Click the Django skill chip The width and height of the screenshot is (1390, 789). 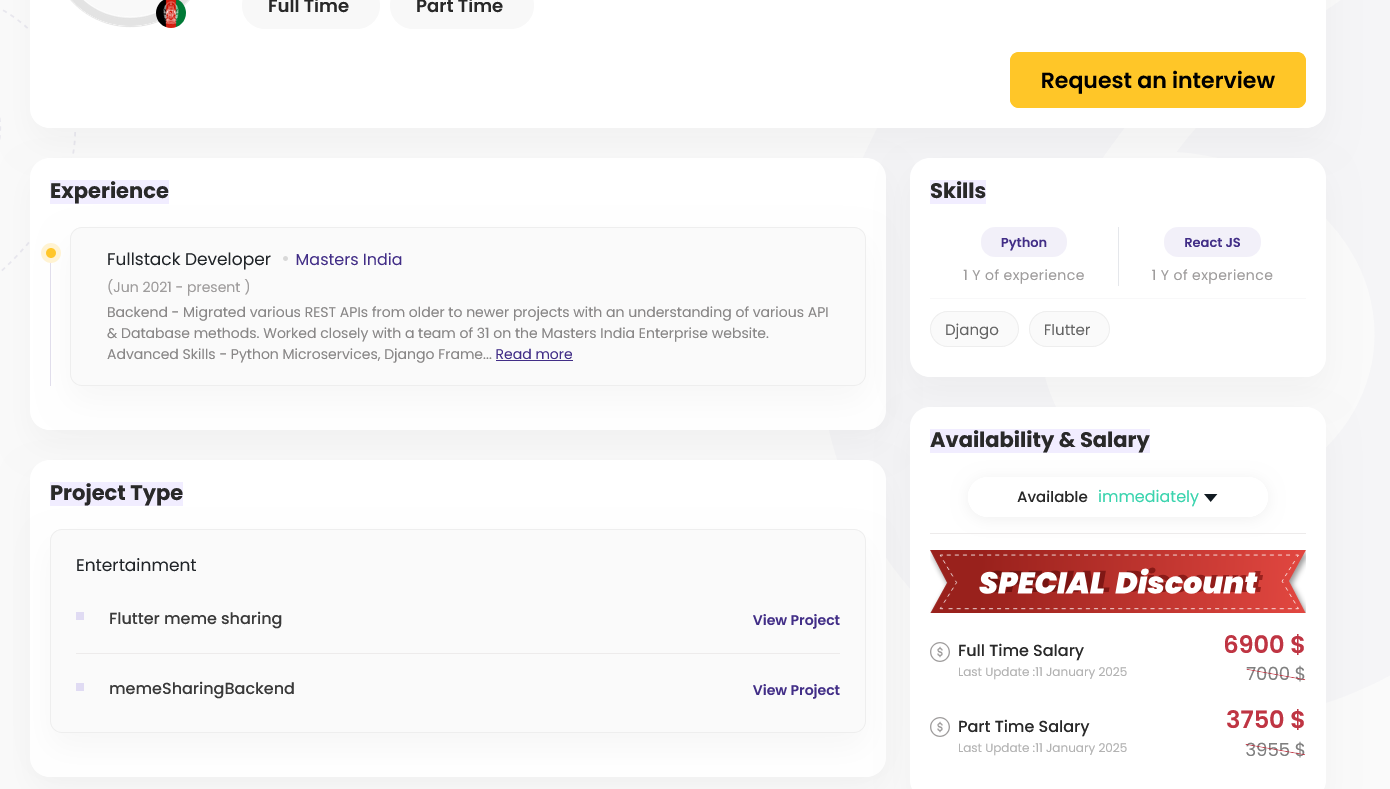click(x=972, y=330)
